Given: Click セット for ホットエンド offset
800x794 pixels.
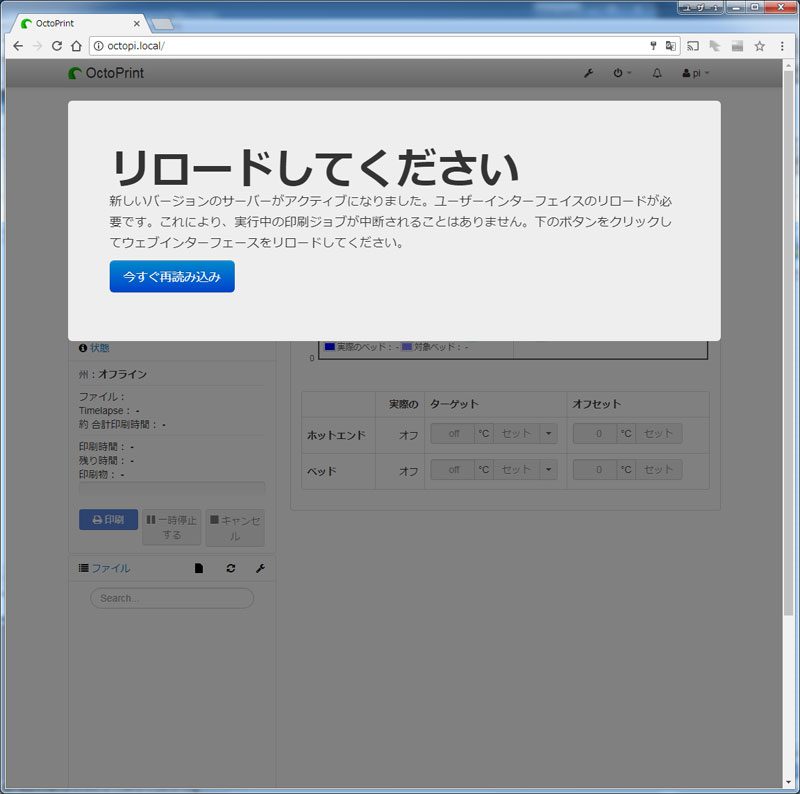Looking at the screenshot, I should pyautogui.click(x=659, y=434).
